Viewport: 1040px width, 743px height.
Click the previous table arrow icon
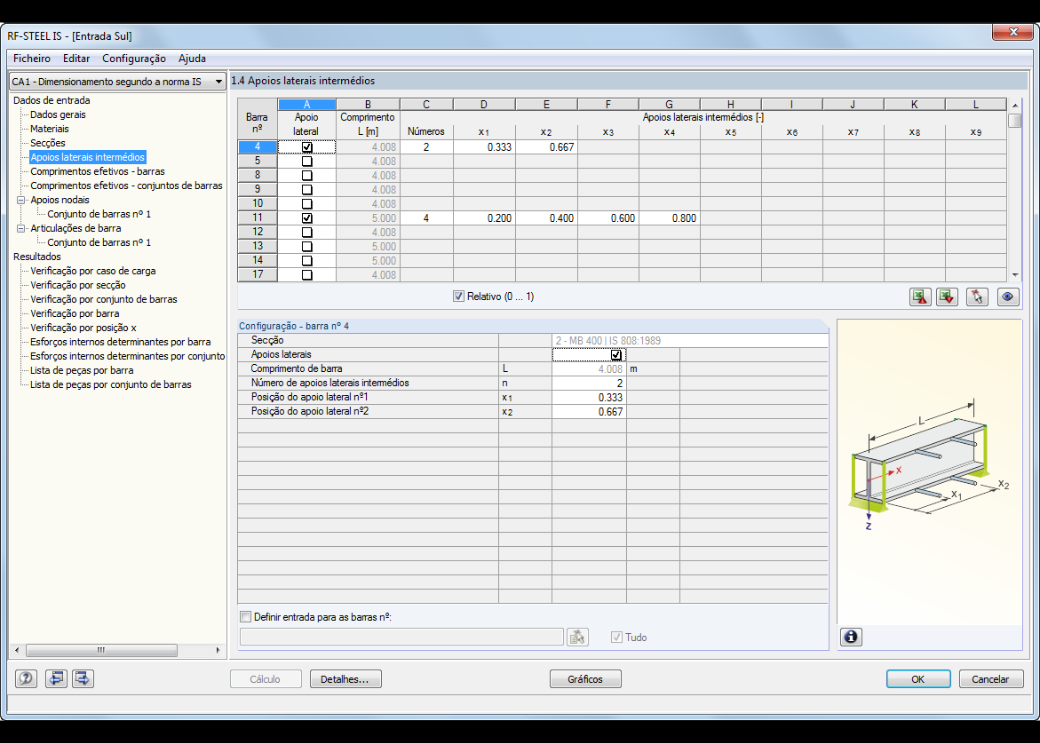tap(56, 679)
